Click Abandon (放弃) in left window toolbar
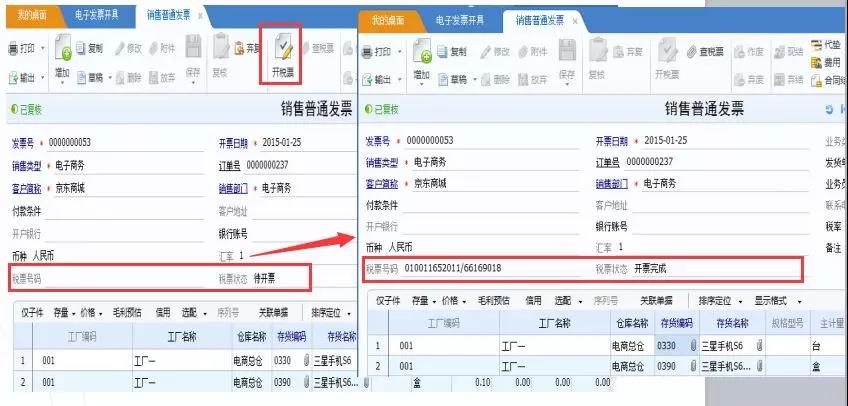This screenshot has width=848, height=406. pyautogui.click(x=162, y=78)
